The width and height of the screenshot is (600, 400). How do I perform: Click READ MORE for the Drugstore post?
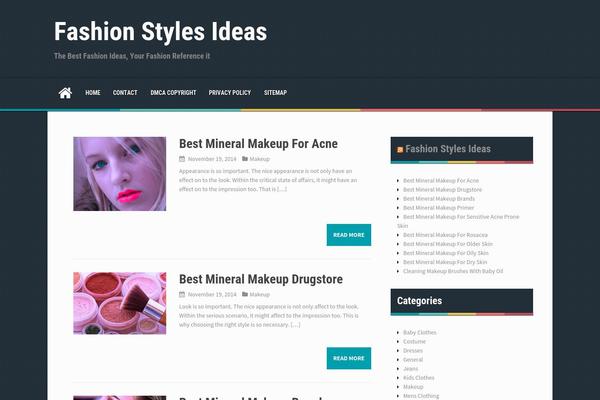[349, 358]
